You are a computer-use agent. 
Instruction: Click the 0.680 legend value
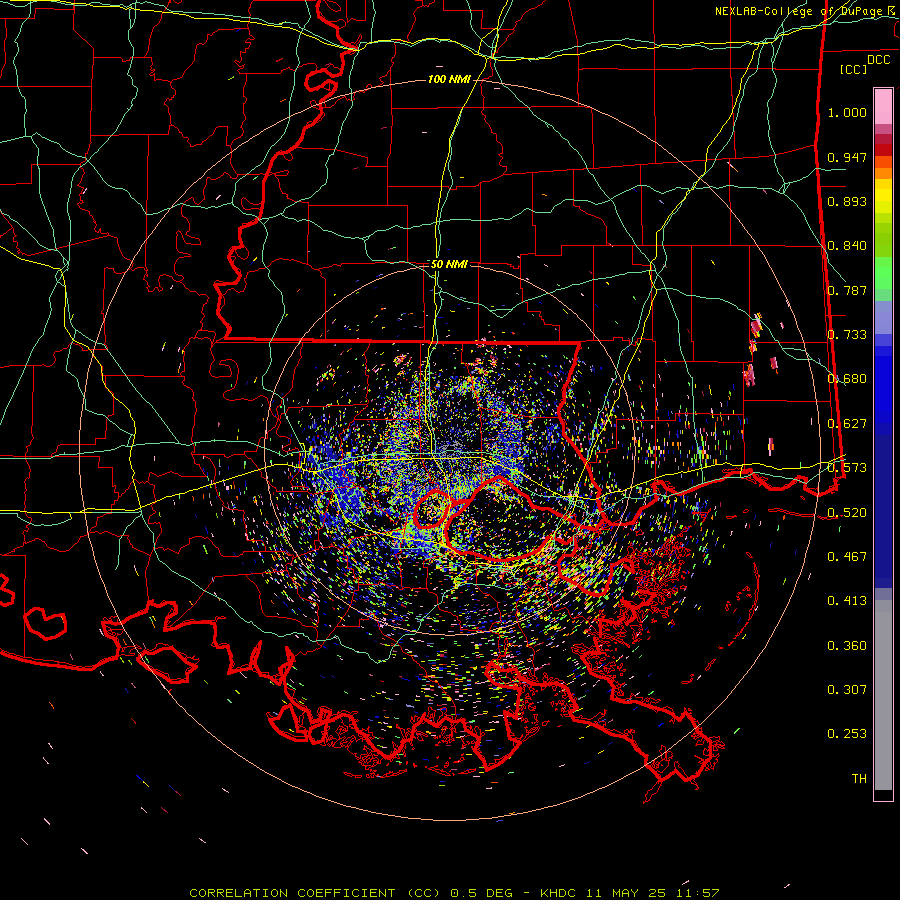(847, 379)
